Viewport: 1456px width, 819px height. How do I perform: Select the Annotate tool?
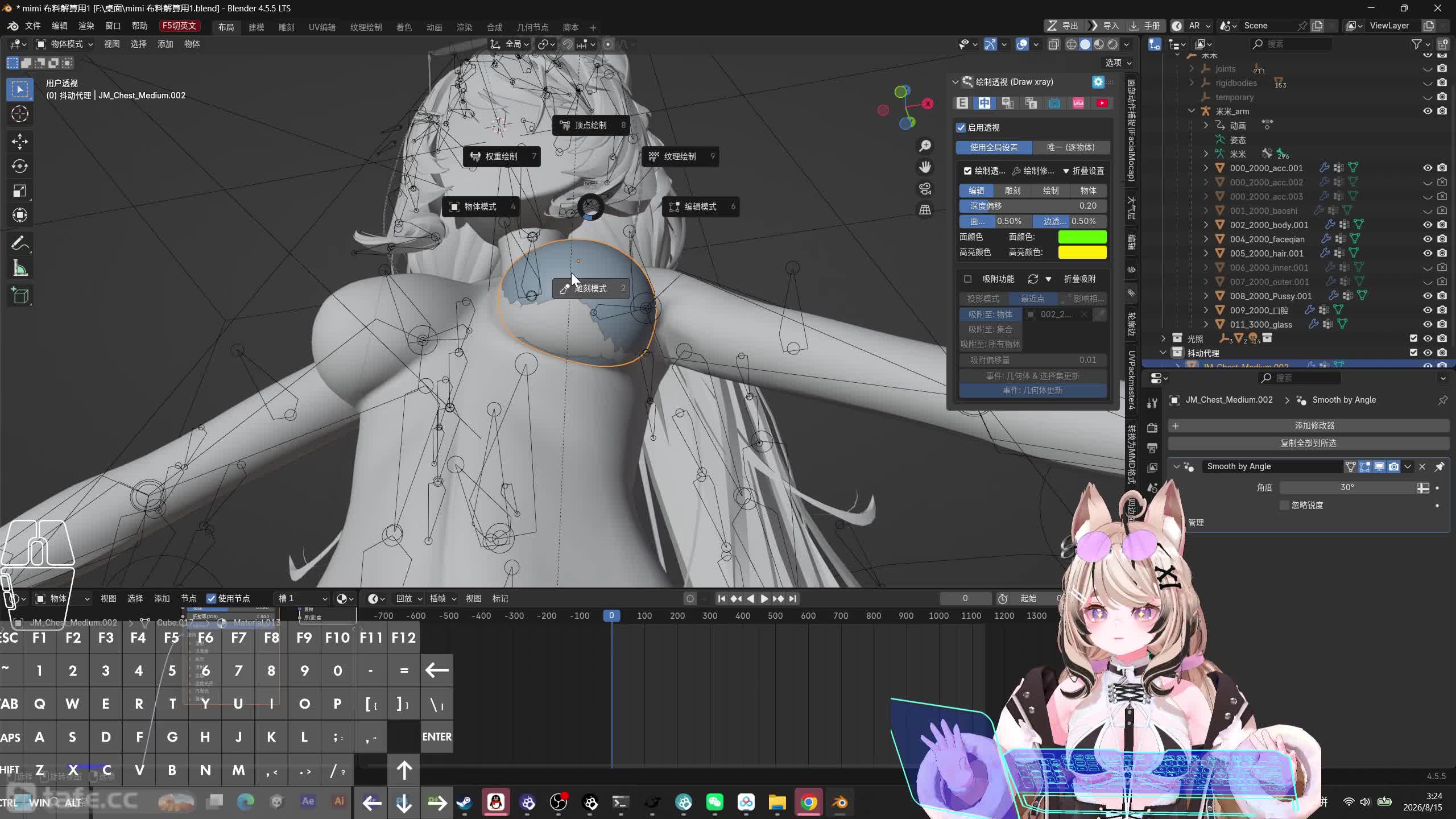(x=20, y=244)
